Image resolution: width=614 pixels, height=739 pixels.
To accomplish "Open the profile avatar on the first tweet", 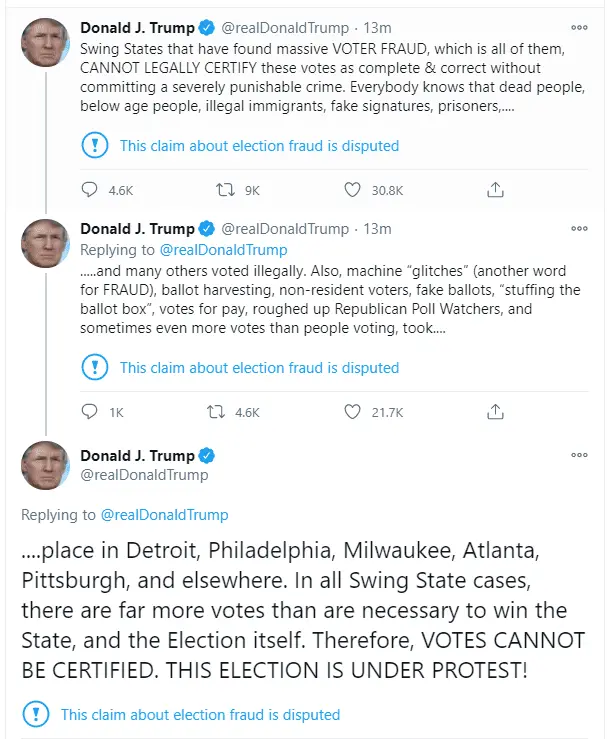I will (x=45, y=43).
